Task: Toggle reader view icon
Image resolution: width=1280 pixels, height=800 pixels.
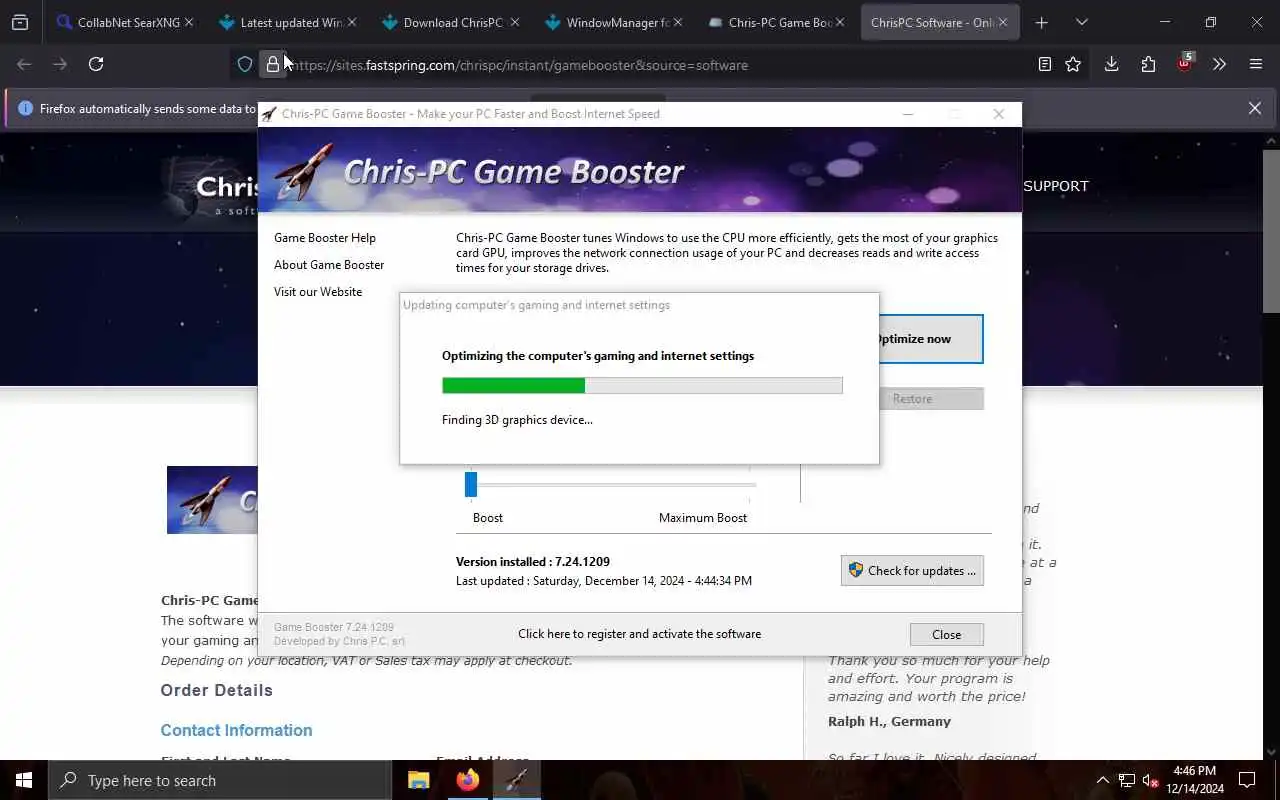Action: coord(1044,64)
